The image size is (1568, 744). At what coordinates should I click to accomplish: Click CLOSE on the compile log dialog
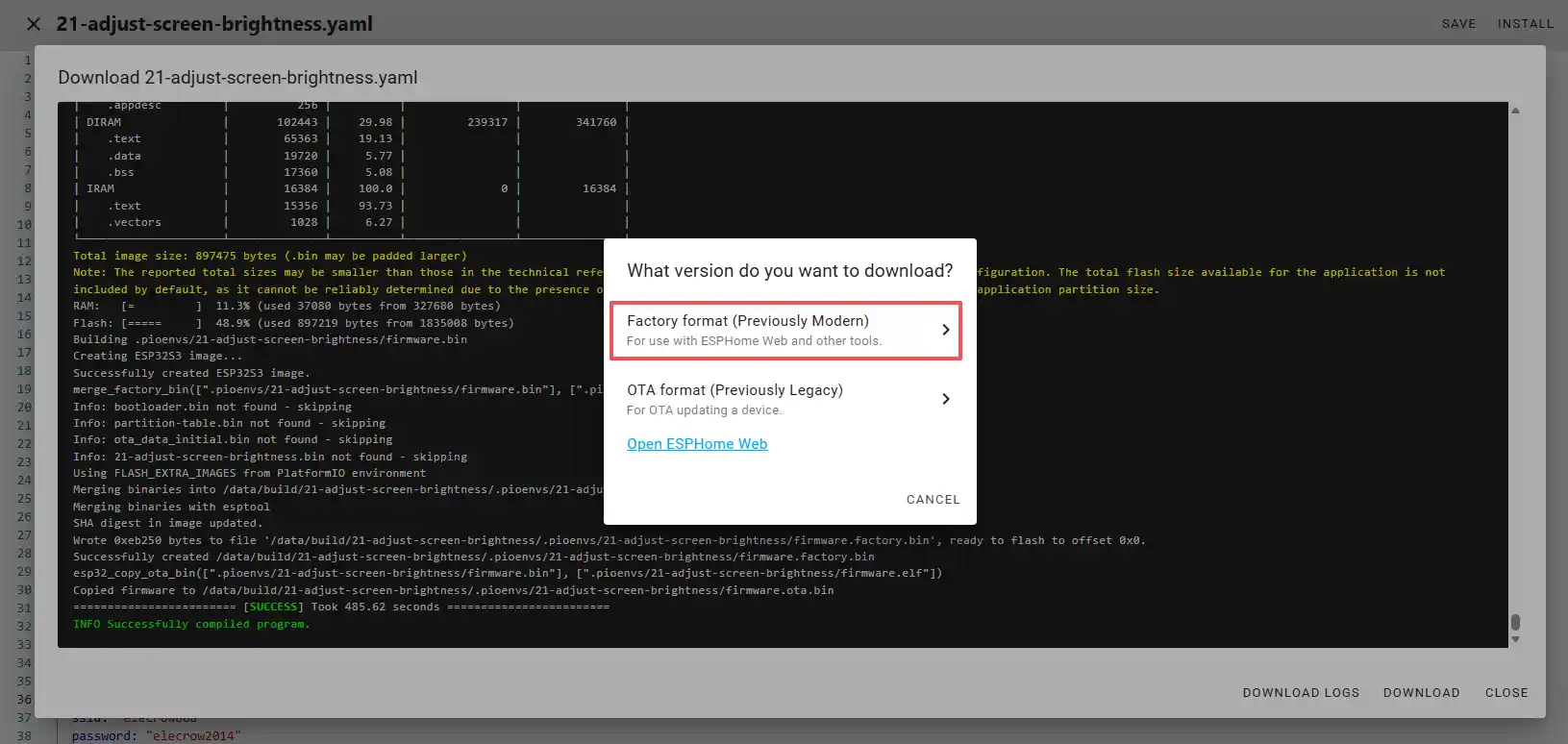pos(1506,693)
